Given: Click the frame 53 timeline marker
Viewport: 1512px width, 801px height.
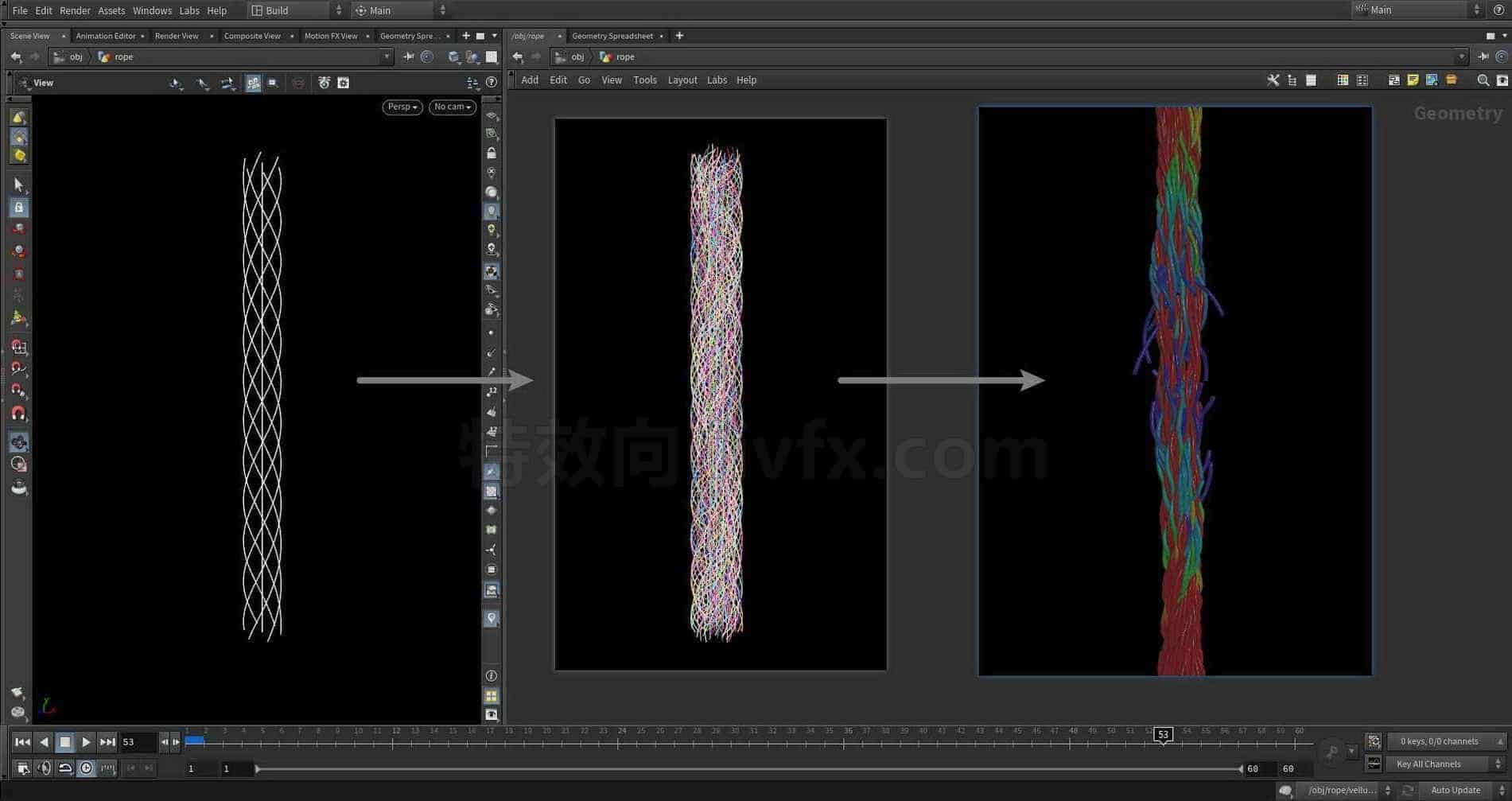Looking at the screenshot, I should pos(1163,735).
